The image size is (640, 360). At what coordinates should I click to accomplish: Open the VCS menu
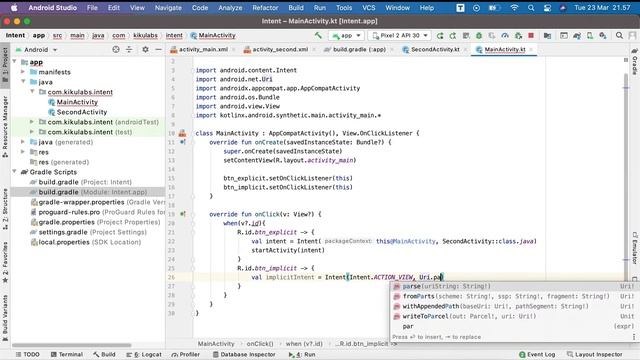click(369, 8)
